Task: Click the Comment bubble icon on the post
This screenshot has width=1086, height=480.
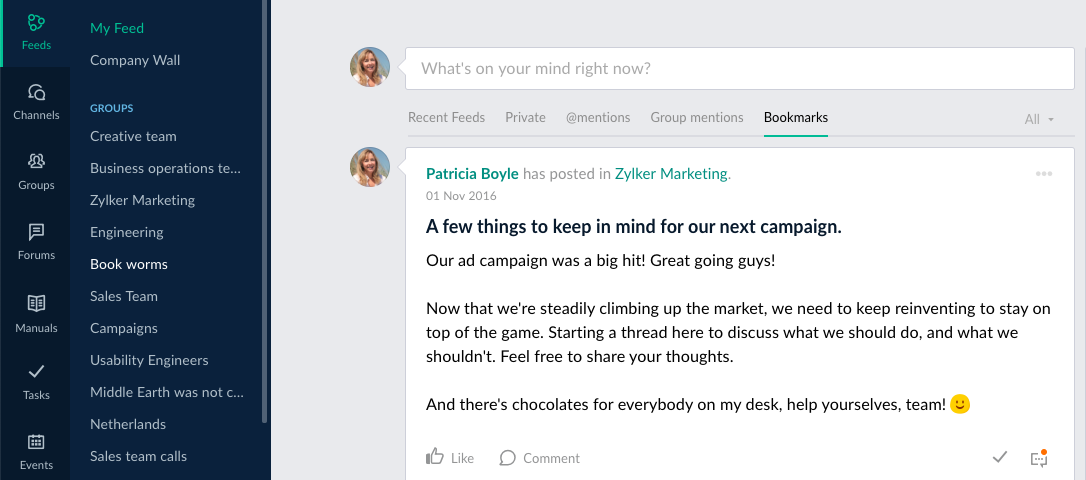Action: [x=508, y=458]
